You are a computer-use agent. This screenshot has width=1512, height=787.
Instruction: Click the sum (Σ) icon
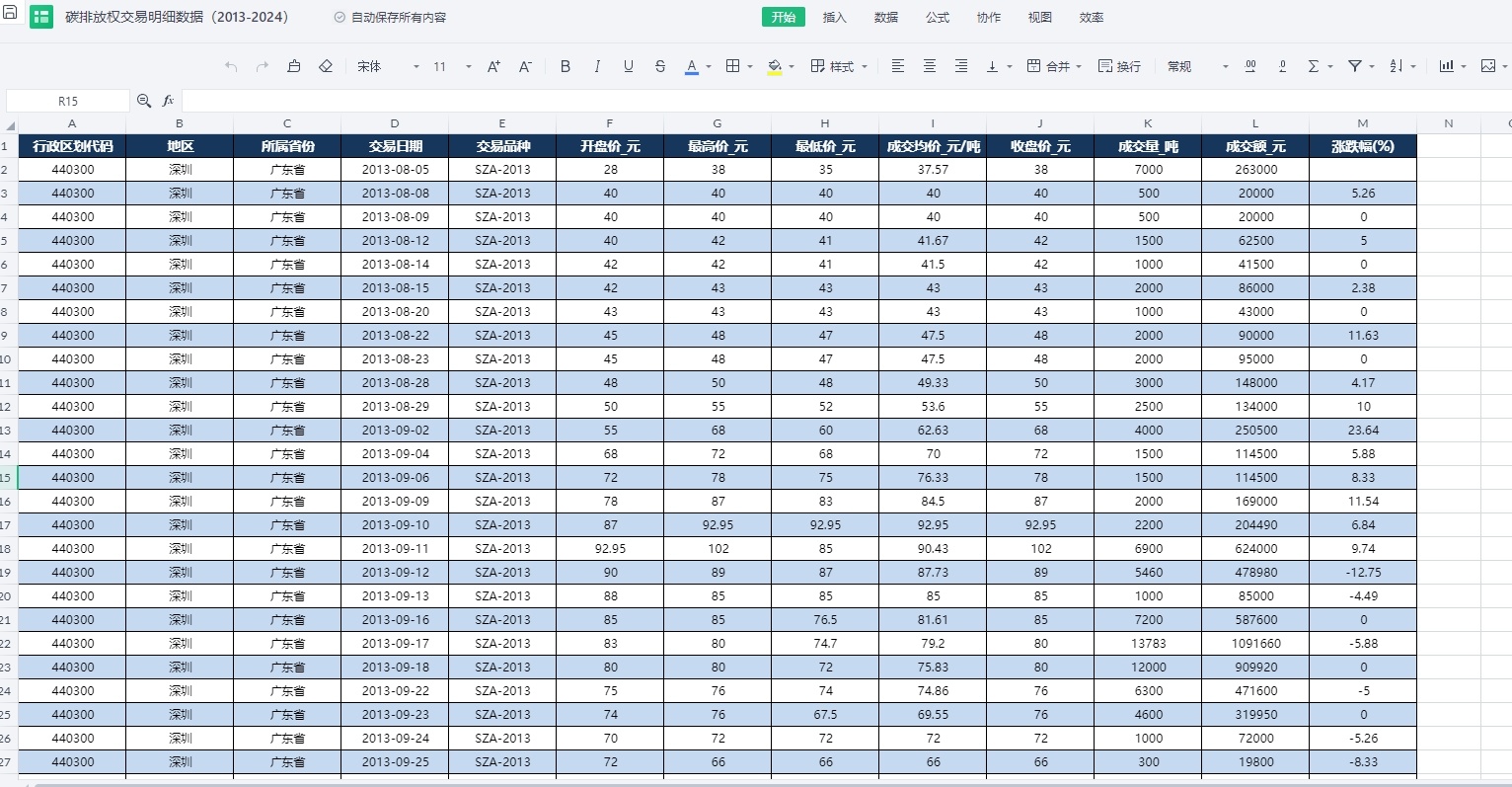(x=1313, y=66)
